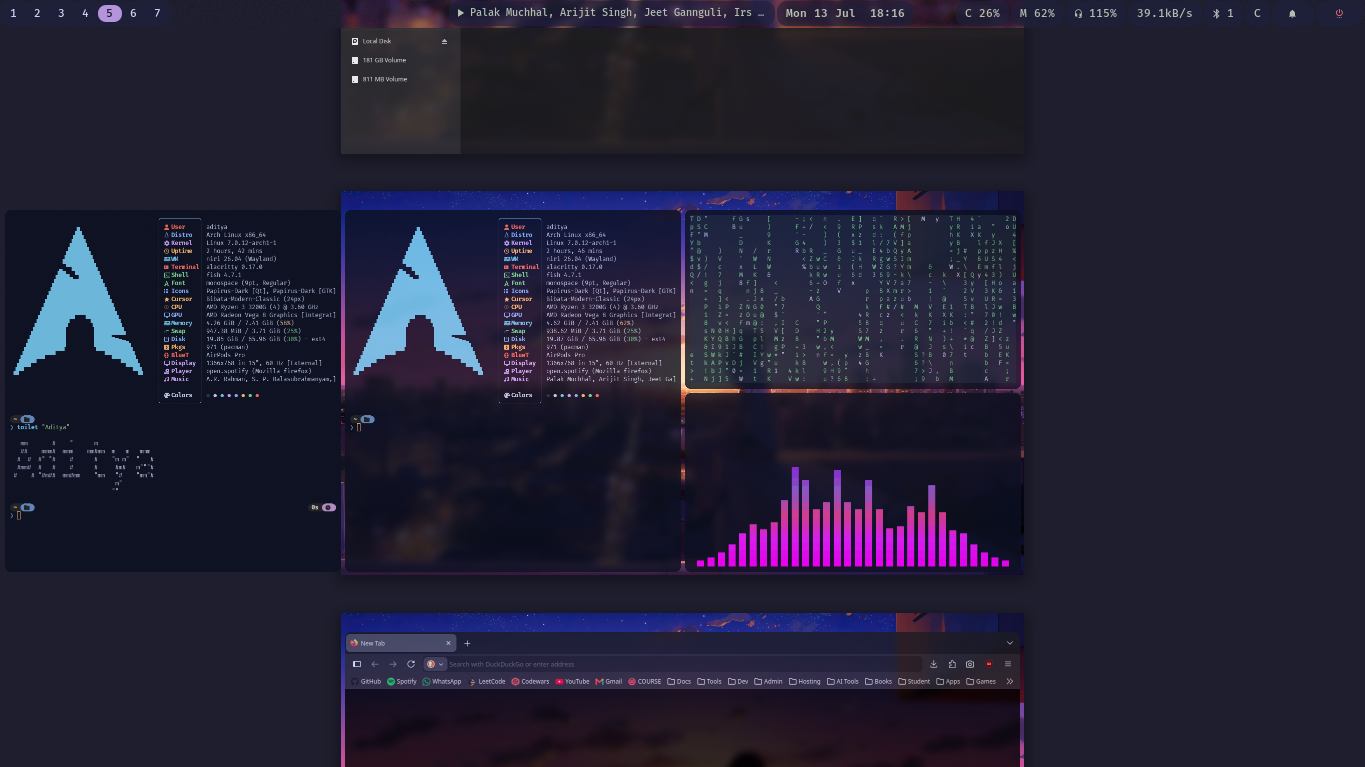This screenshot has width=1365, height=767.
Task: Open the COURSE bookmark
Action: [x=645, y=682]
